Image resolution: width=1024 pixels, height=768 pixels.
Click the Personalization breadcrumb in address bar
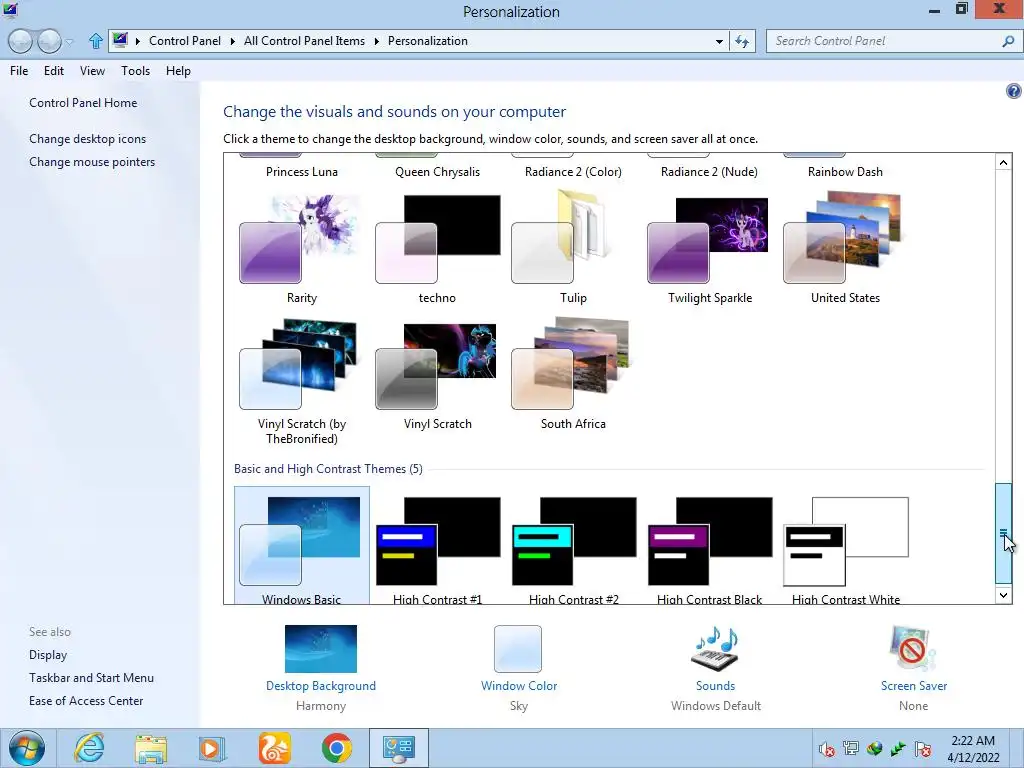(x=428, y=40)
